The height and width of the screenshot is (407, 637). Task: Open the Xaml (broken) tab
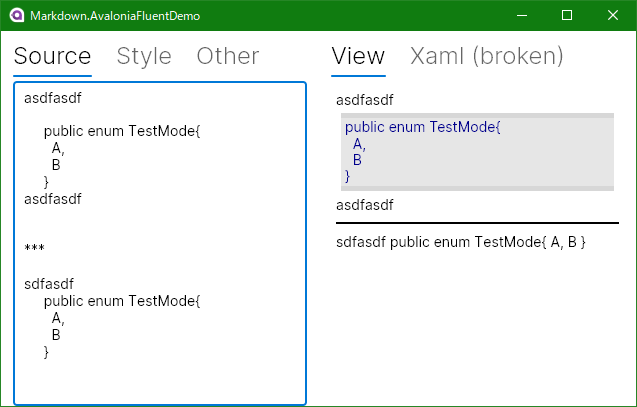tap(487, 56)
